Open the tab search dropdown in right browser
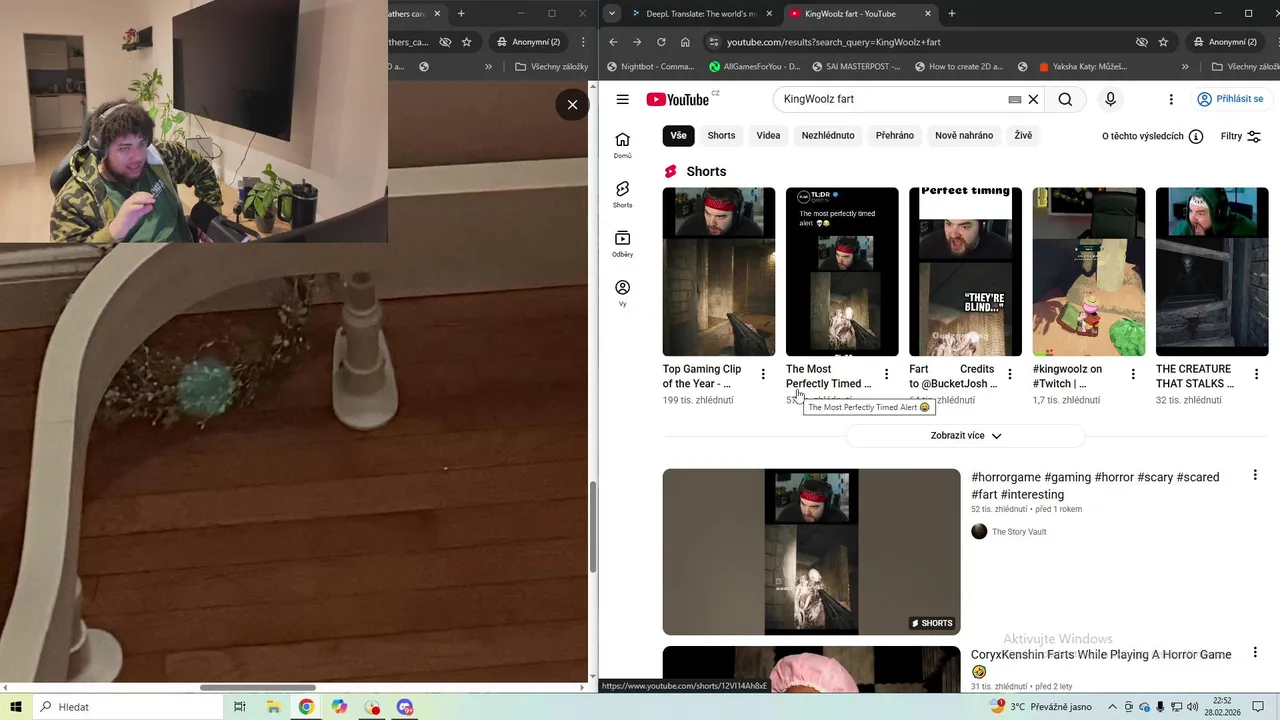 point(611,14)
